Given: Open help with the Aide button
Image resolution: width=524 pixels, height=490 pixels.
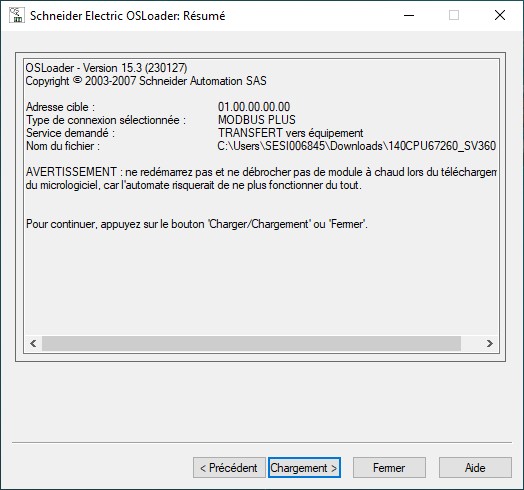Looking at the screenshot, I should point(475,468).
